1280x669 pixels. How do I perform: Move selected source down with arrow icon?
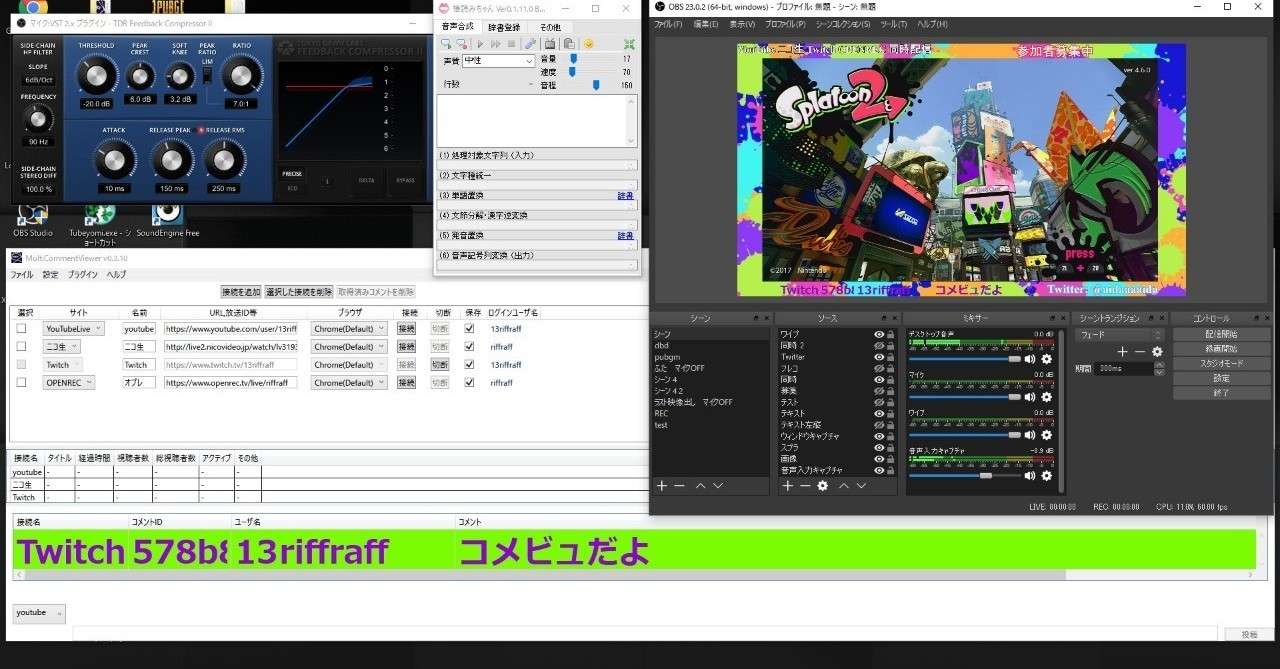pyautogui.click(x=861, y=486)
